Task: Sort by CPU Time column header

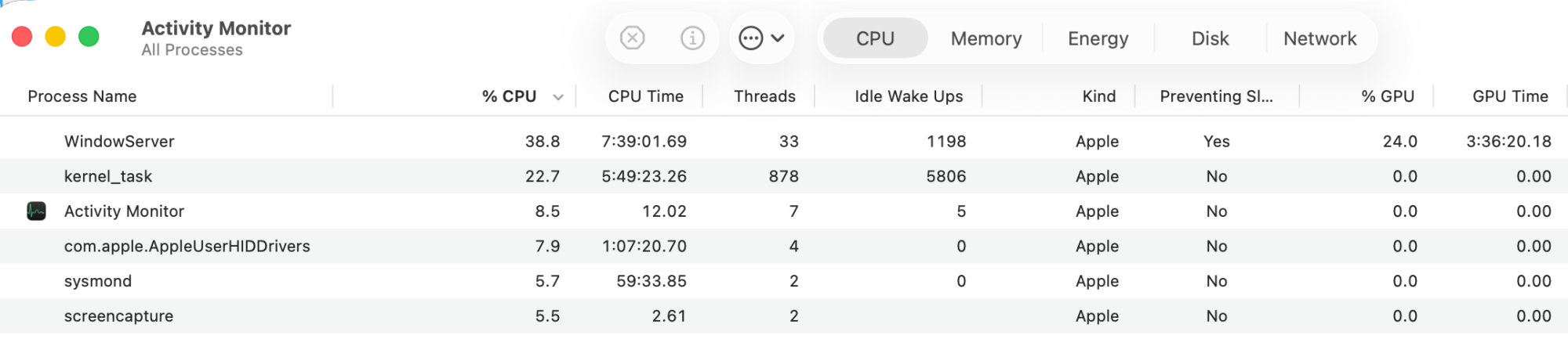Action: (645, 96)
